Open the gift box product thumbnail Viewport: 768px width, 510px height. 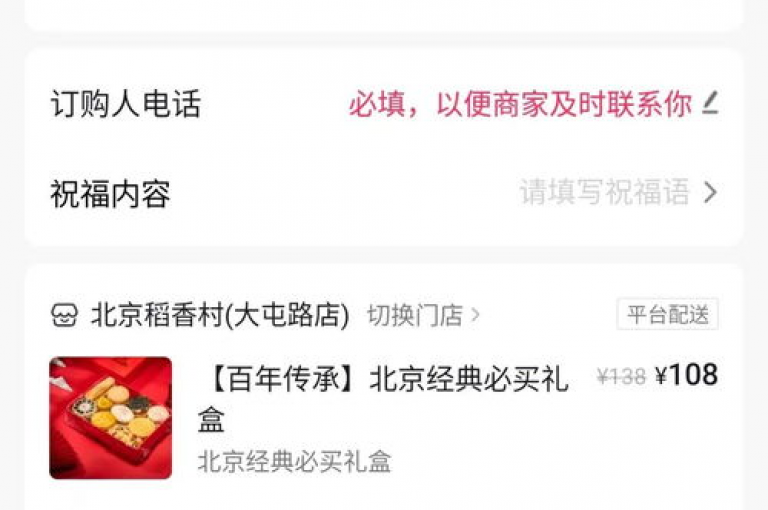(x=111, y=418)
